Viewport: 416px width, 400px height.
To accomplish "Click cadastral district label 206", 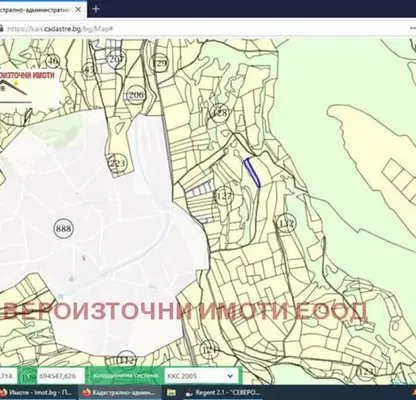I will (136, 95).
